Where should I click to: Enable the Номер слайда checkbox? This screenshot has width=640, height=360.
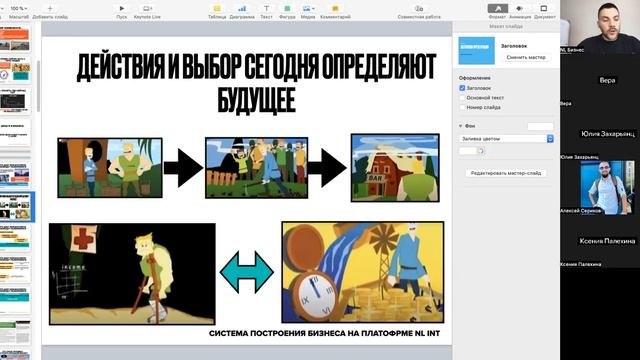462,107
